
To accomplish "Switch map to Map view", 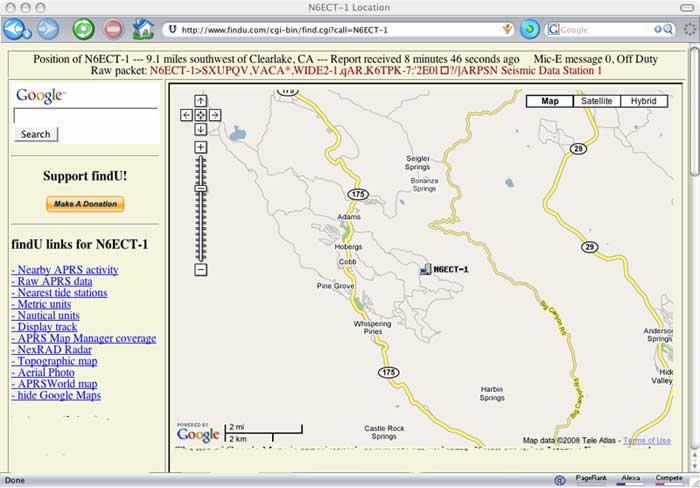I will tap(550, 101).
